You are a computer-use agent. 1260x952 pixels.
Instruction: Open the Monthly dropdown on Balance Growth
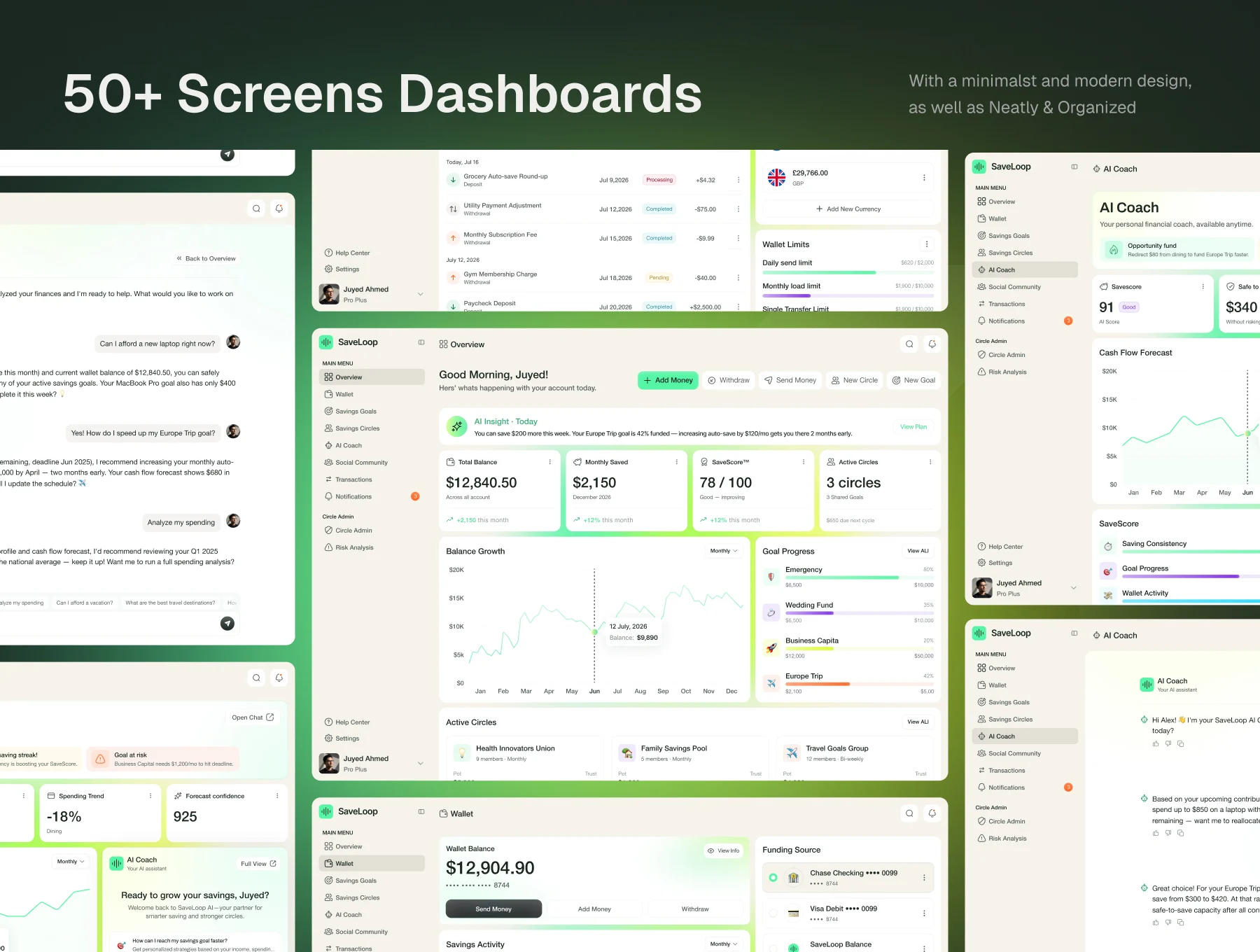coord(724,551)
